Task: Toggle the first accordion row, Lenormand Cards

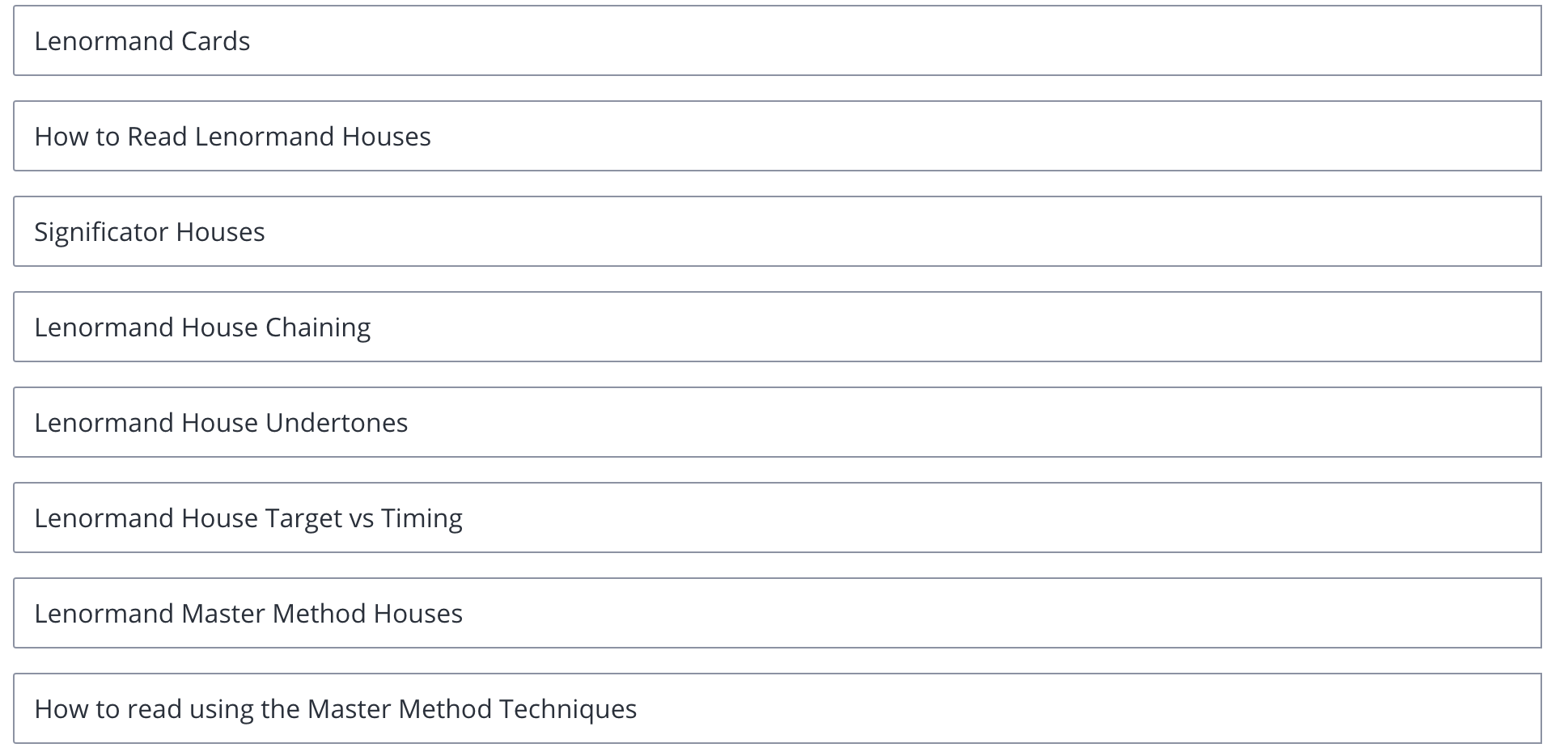Action: [778, 40]
